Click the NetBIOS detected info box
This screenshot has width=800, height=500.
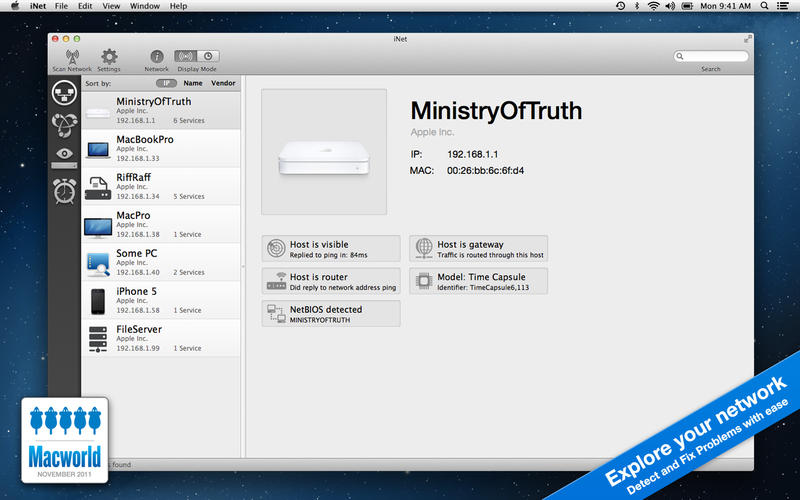point(331,314)
